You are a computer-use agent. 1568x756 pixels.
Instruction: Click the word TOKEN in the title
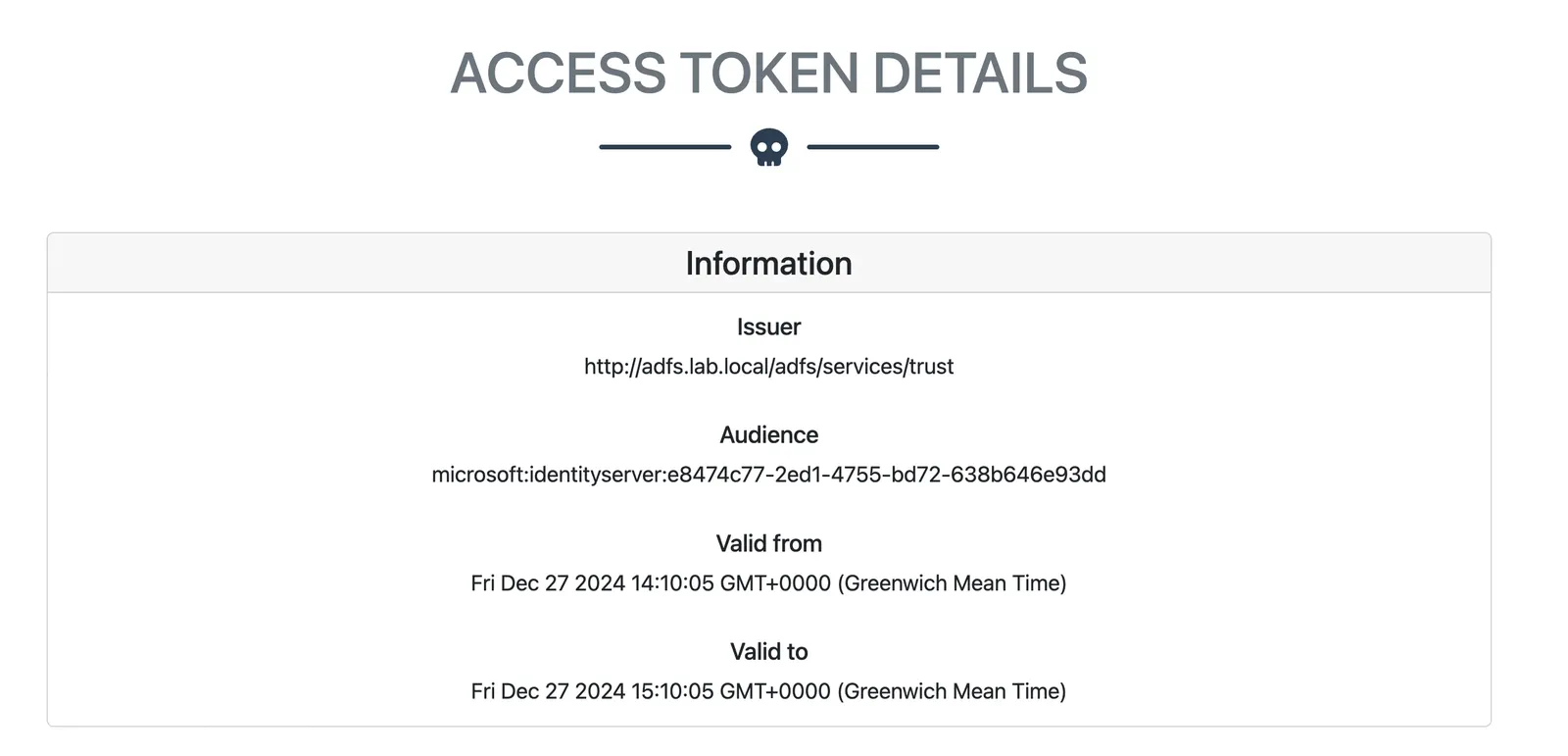click(x=769, y=74)
